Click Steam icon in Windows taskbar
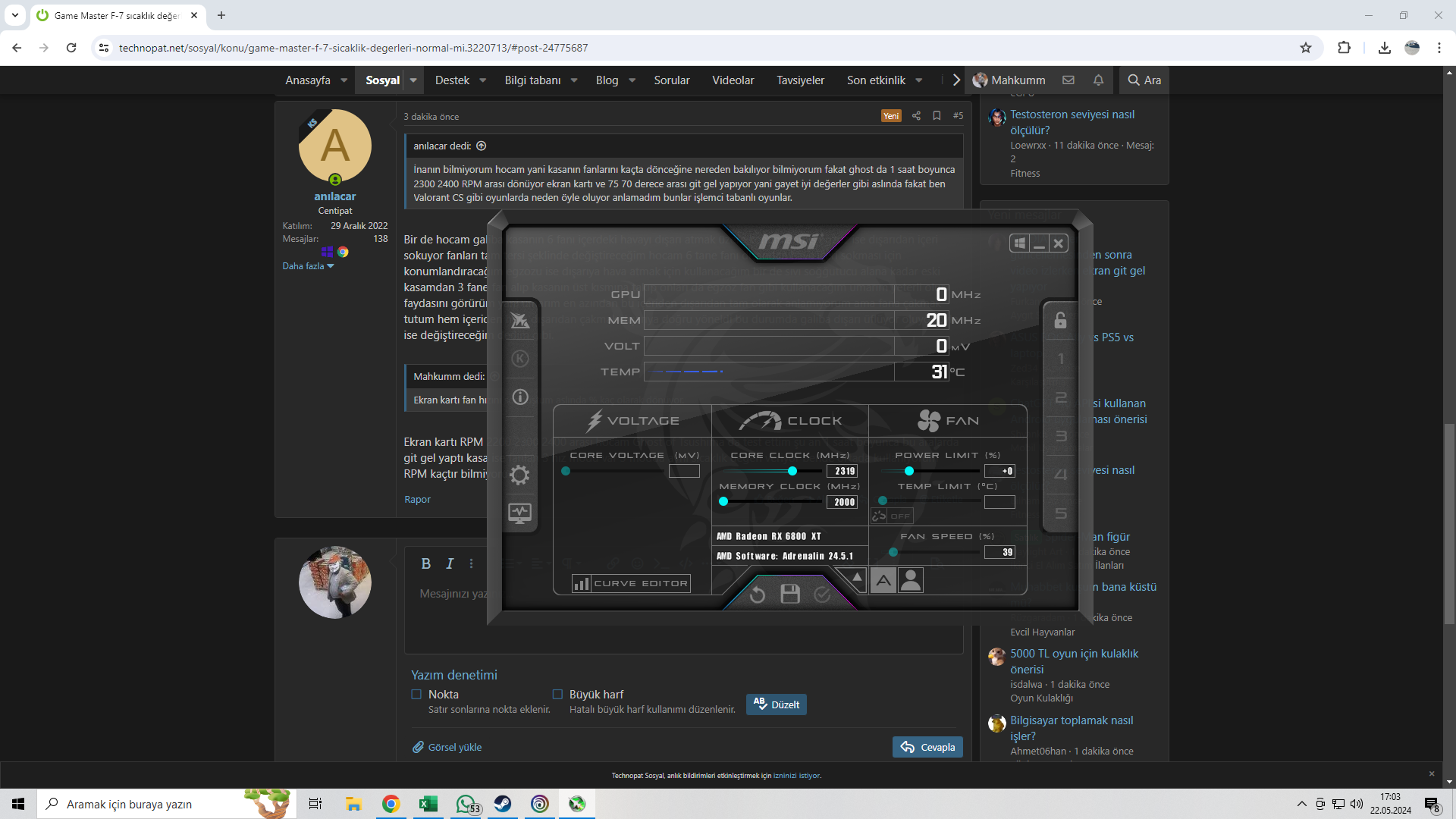Image resolution: width=1456 pixels, height=819 pixels. [502, 804]
